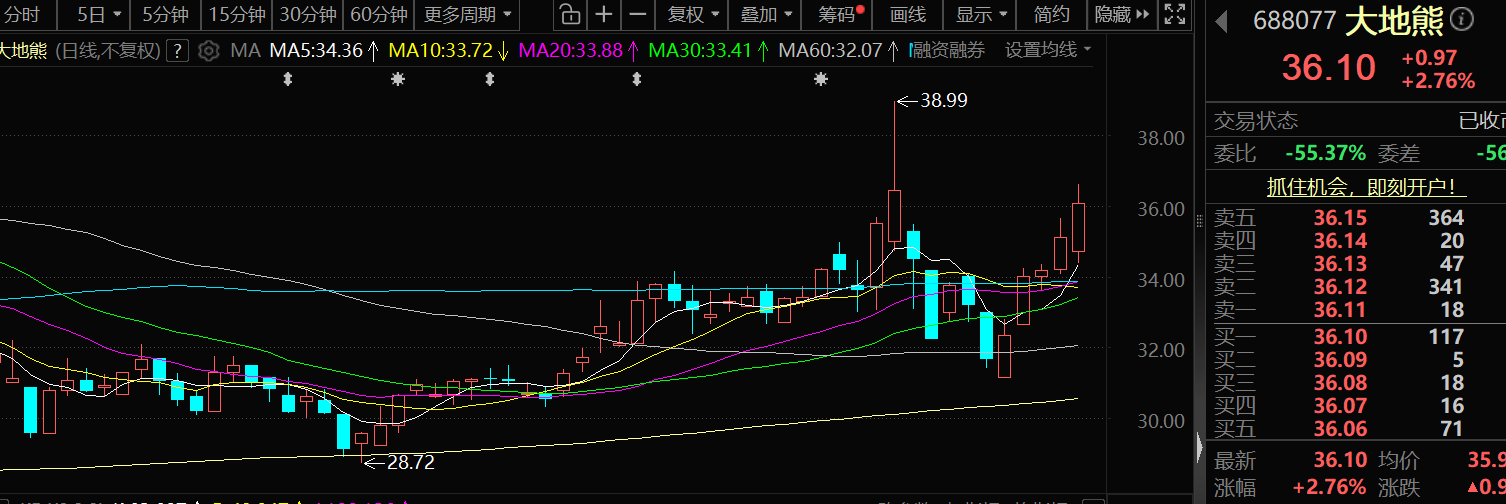This screenshot has height=504, width=1506.
Task: Click the 筹码 chip distribution button
Action: 837,14
